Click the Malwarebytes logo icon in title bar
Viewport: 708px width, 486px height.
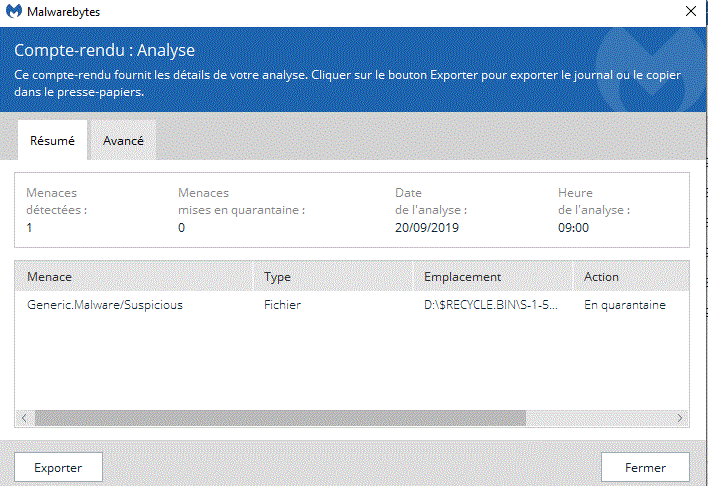14,11
